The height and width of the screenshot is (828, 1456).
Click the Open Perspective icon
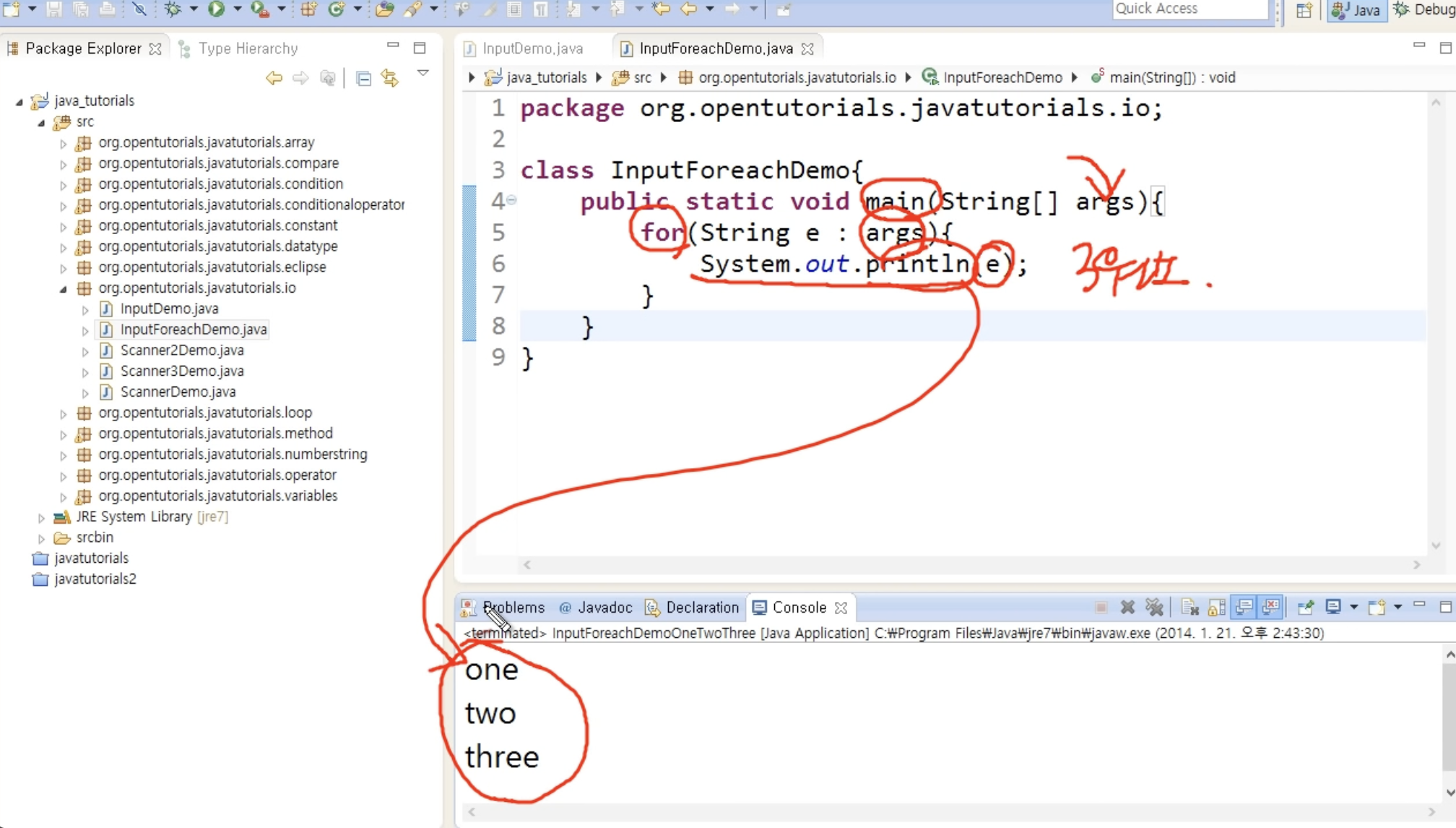coord(1304,9)
